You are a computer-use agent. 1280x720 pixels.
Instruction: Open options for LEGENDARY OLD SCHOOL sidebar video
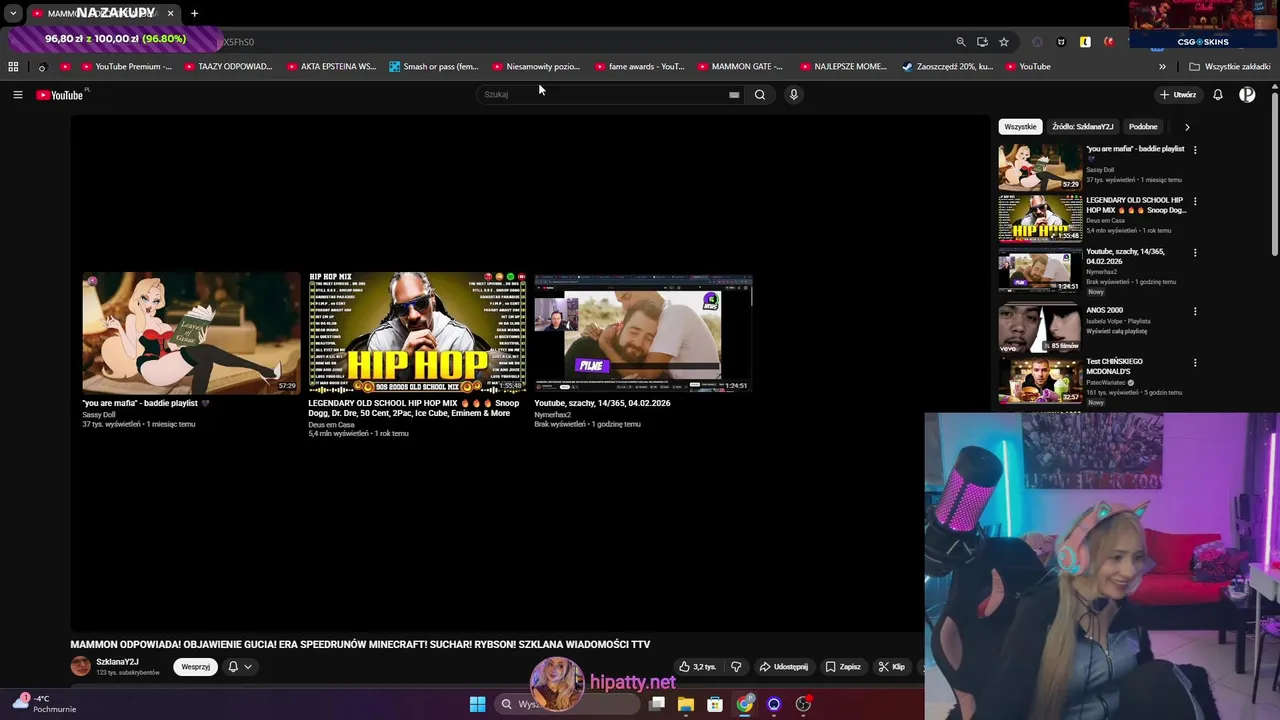[x=1195, y=201]
